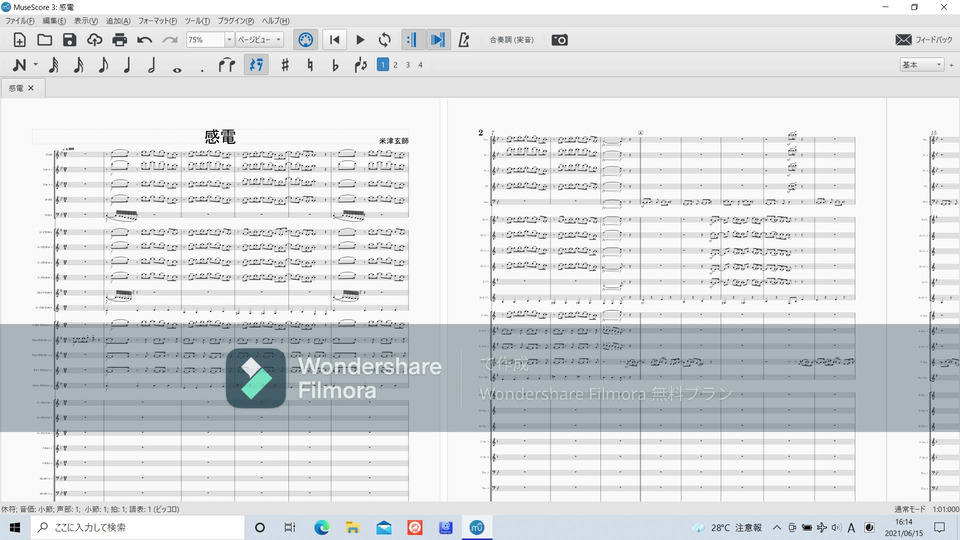
Task: Click the composer text 米津玄師
Action: (x=394, y=141)
